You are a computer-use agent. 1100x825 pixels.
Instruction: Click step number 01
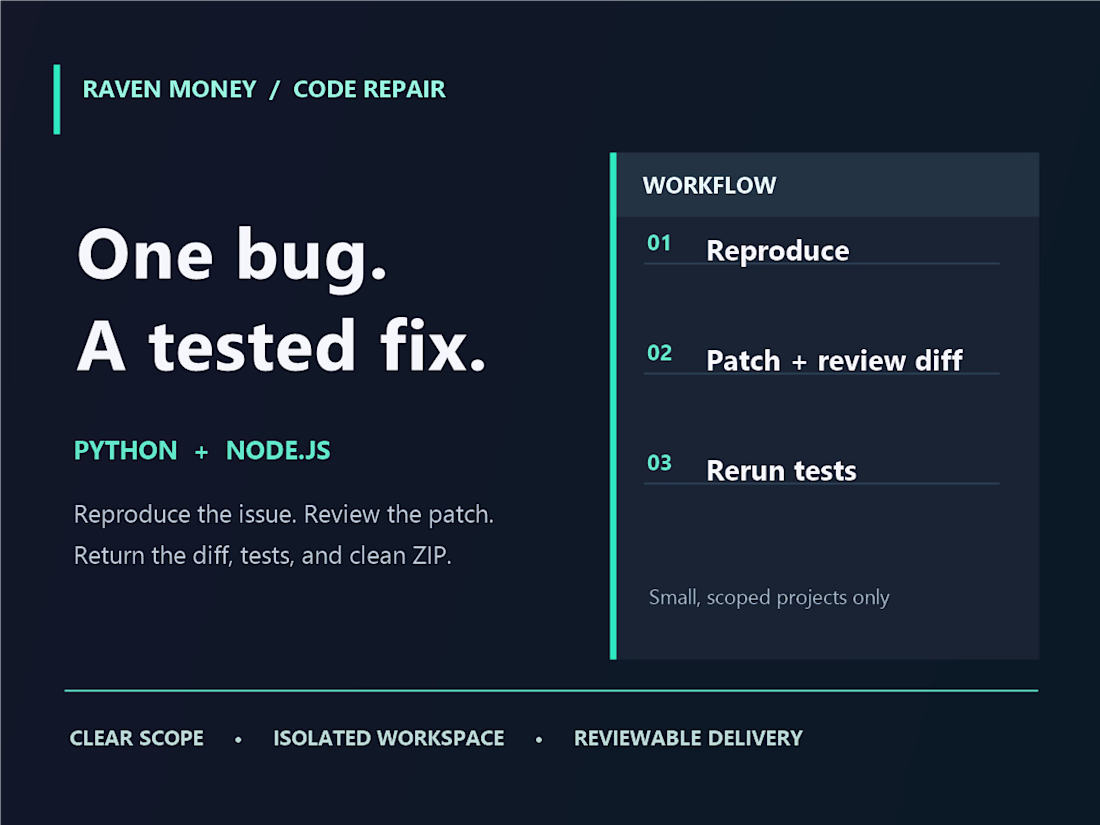659,243
